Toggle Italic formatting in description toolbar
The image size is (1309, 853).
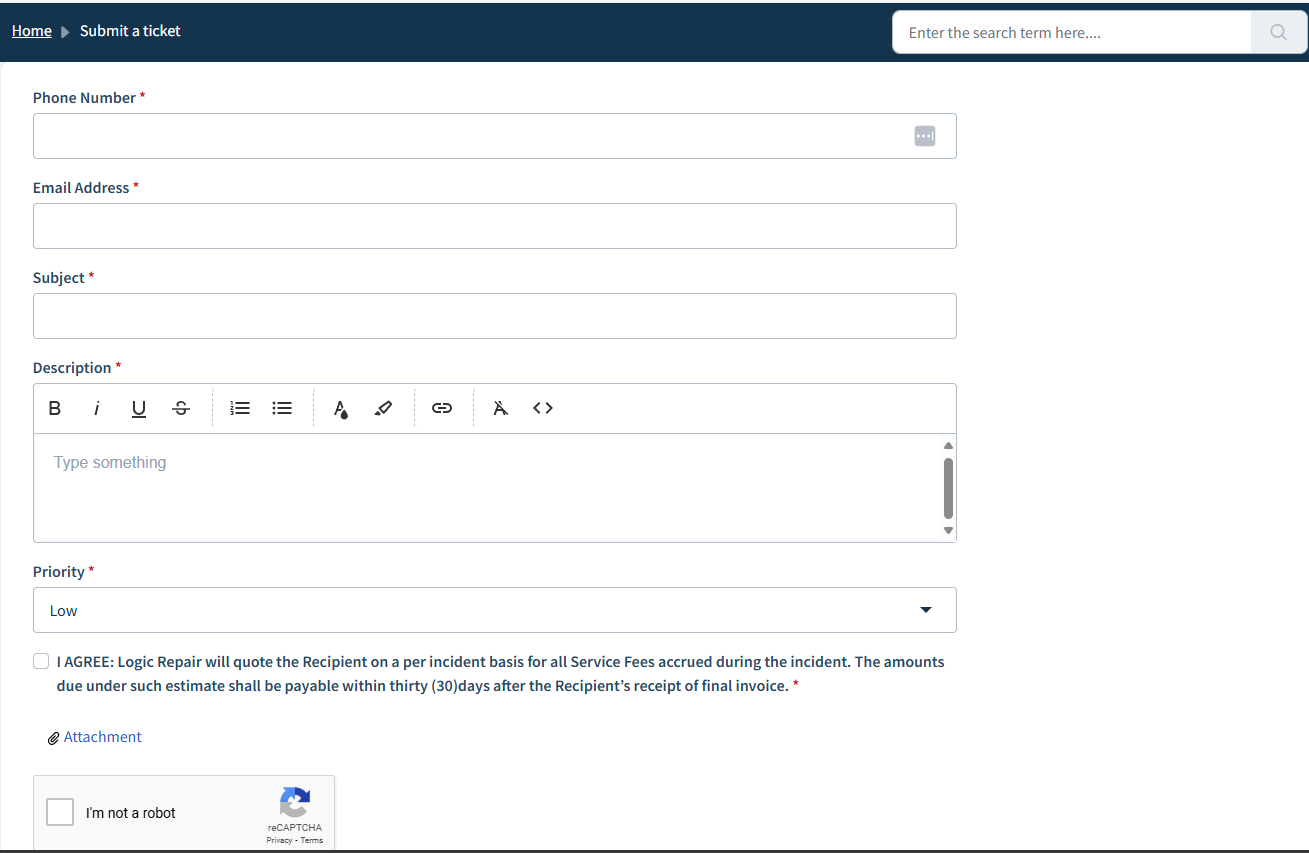pos(97,408)
